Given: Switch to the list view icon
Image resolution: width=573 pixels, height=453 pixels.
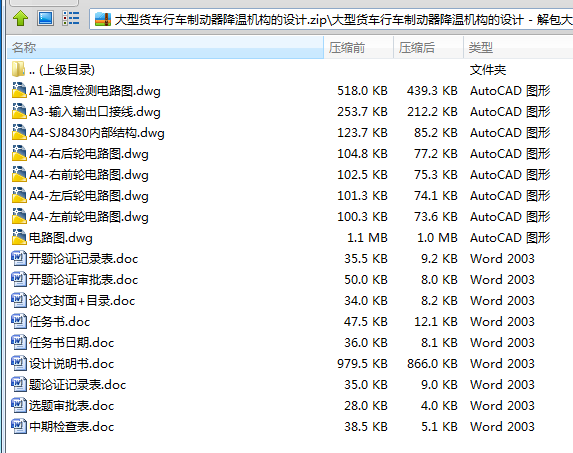Looking at the screenshot, I should click(71, 18).
